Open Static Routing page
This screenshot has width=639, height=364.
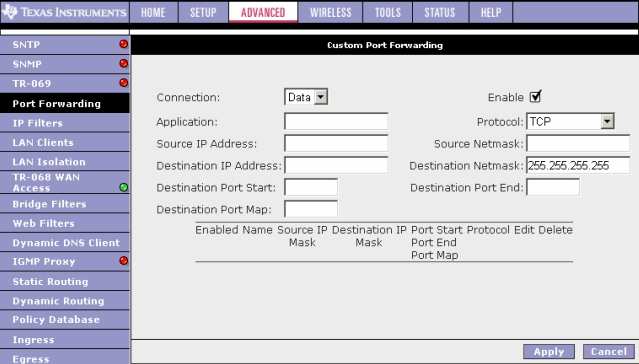64,281
